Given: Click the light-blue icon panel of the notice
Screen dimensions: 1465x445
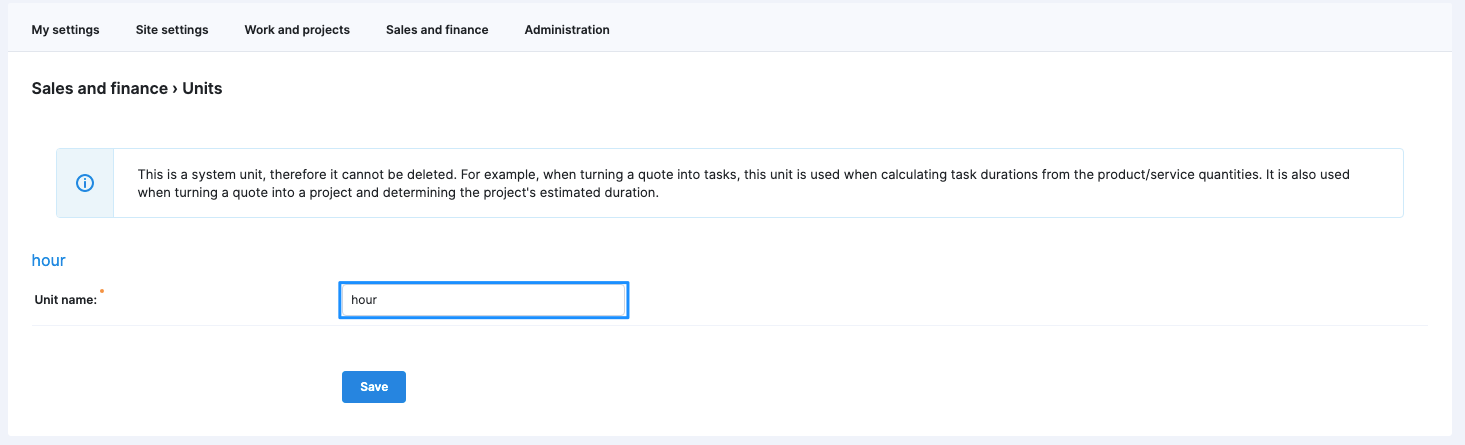Looking at the screenshot, I should tap(85, 183).
